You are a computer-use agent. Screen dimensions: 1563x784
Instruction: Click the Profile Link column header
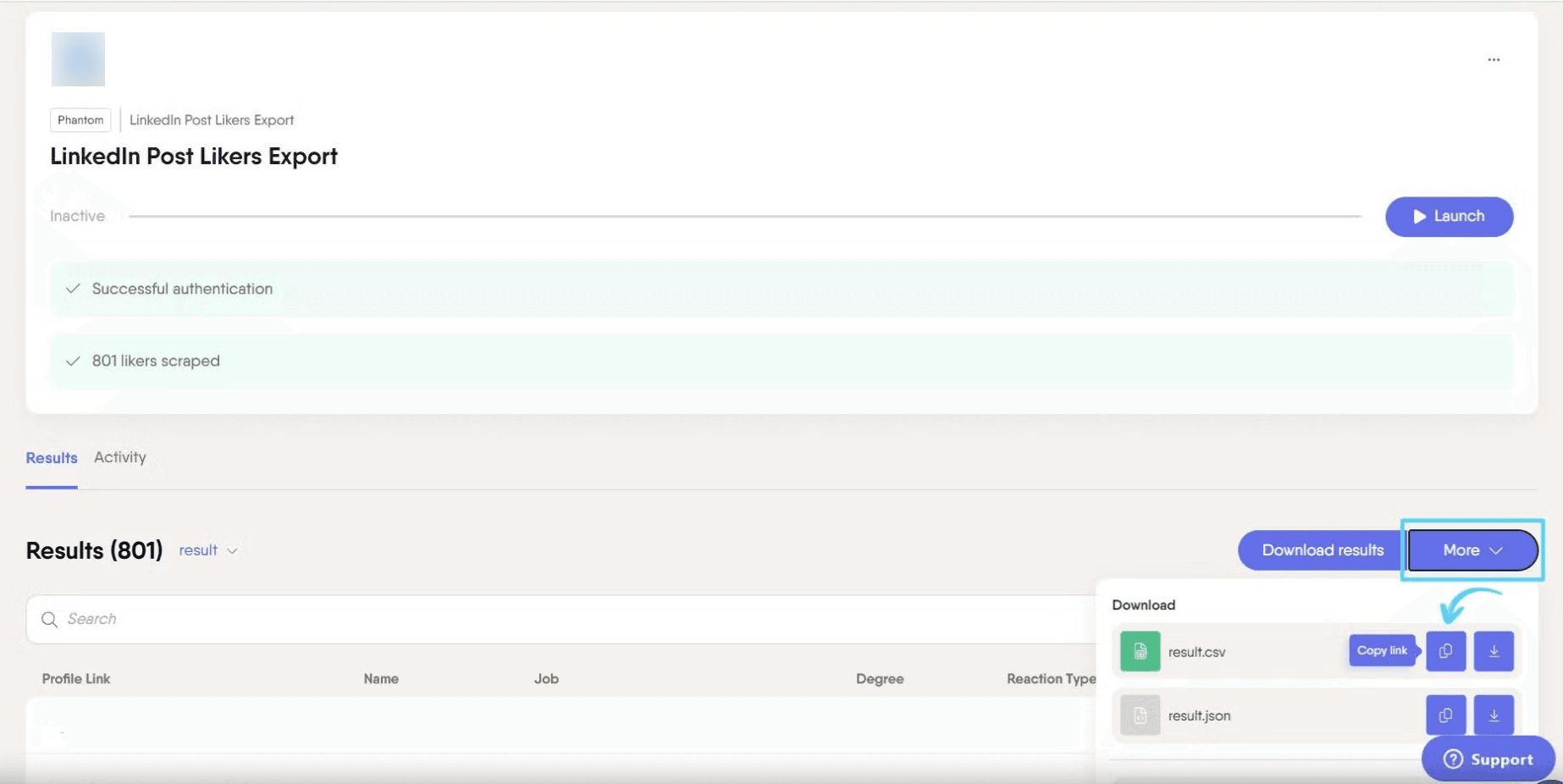coord(76,679)
